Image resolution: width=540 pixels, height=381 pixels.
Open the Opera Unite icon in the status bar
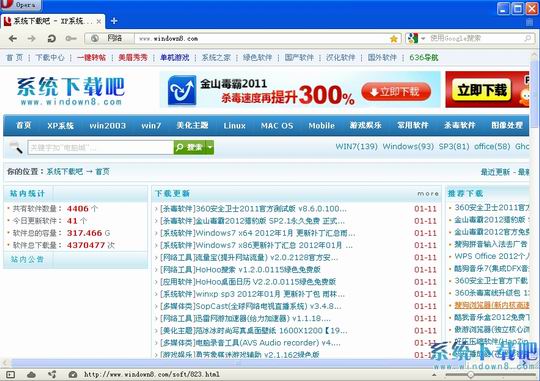coord(52,374)
